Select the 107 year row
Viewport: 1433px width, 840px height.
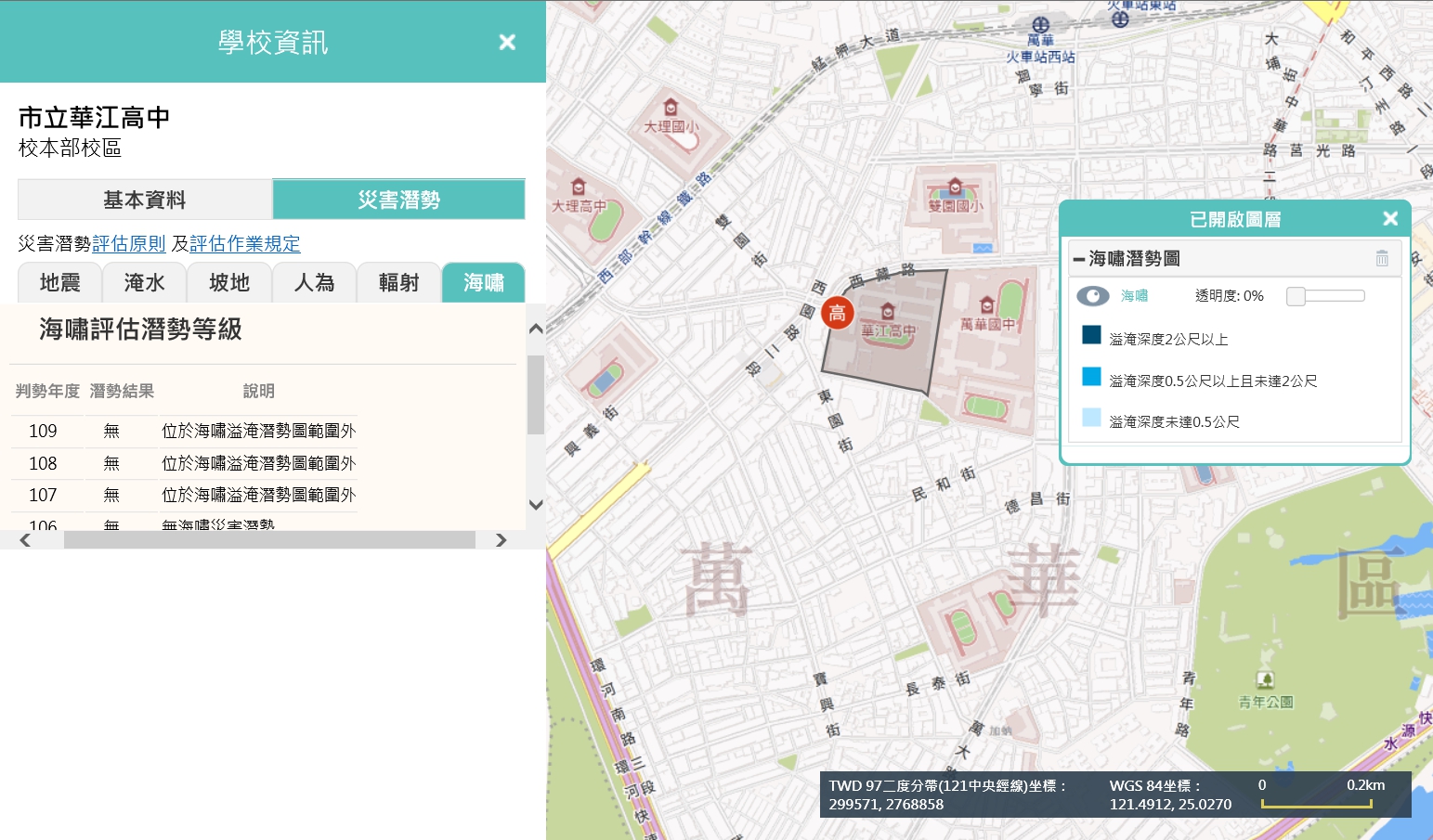186,495
